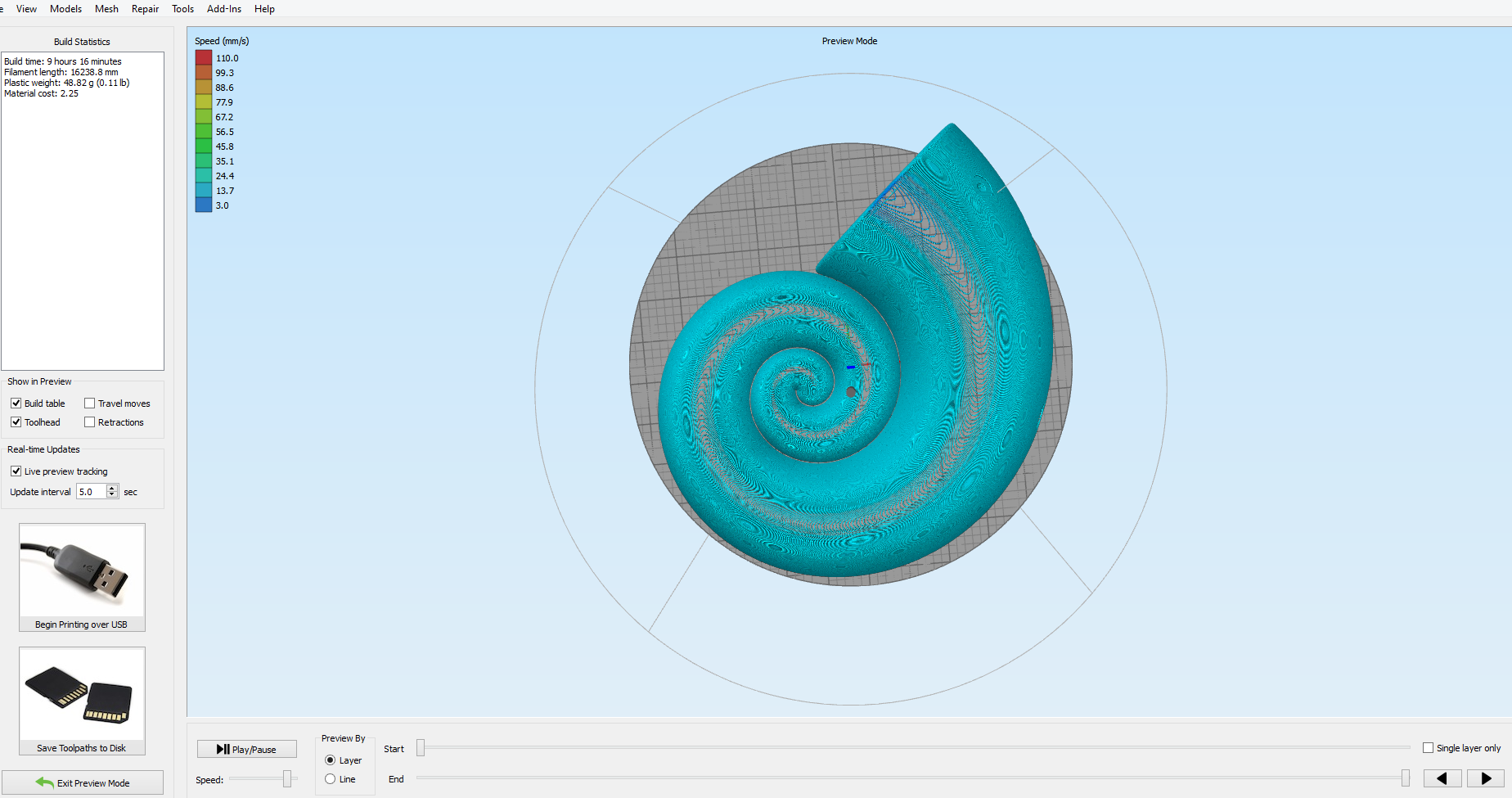Click the Update interval input field

click(91, 492)
